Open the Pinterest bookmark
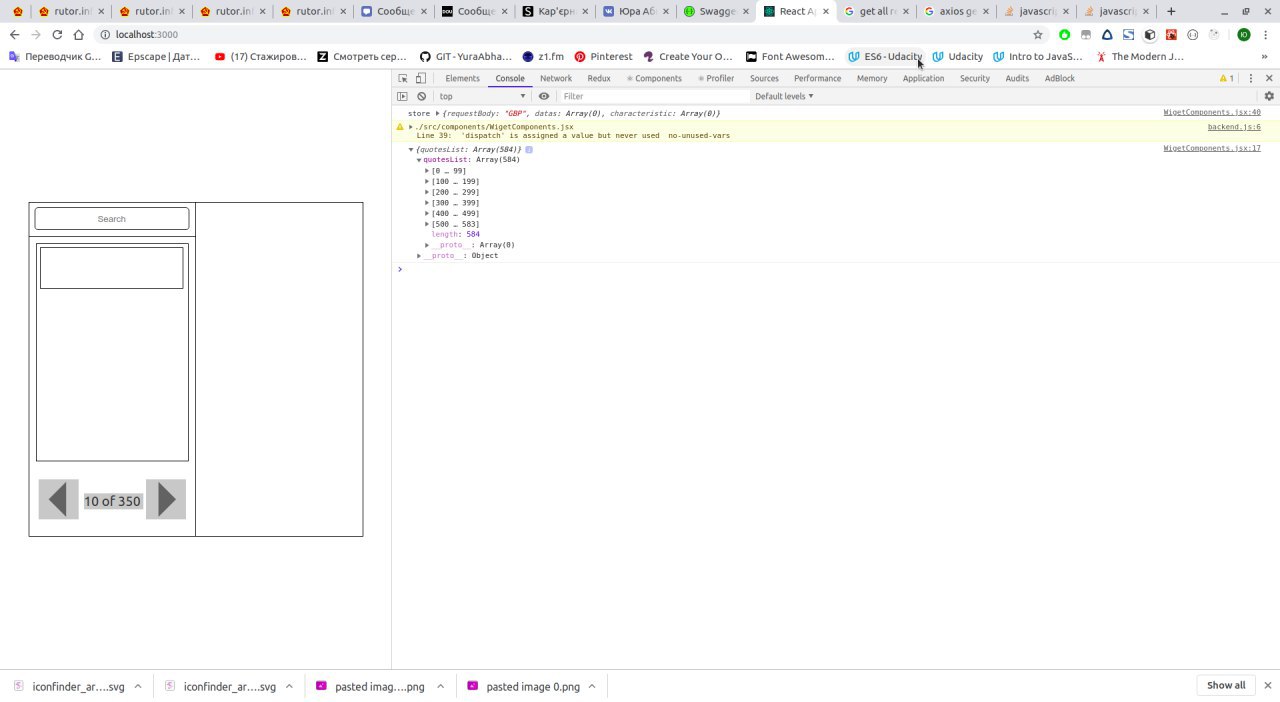Image resolution: width=1280 pixels, height=702 pixels. 603,57
